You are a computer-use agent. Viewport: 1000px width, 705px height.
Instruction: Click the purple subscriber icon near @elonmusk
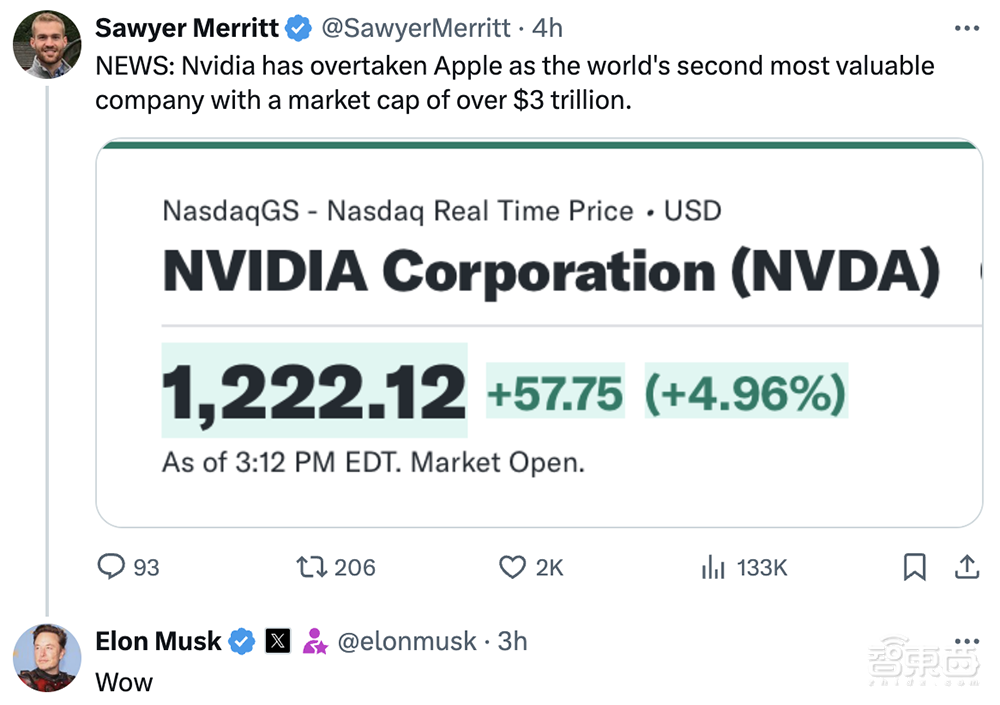click(315, 641)
